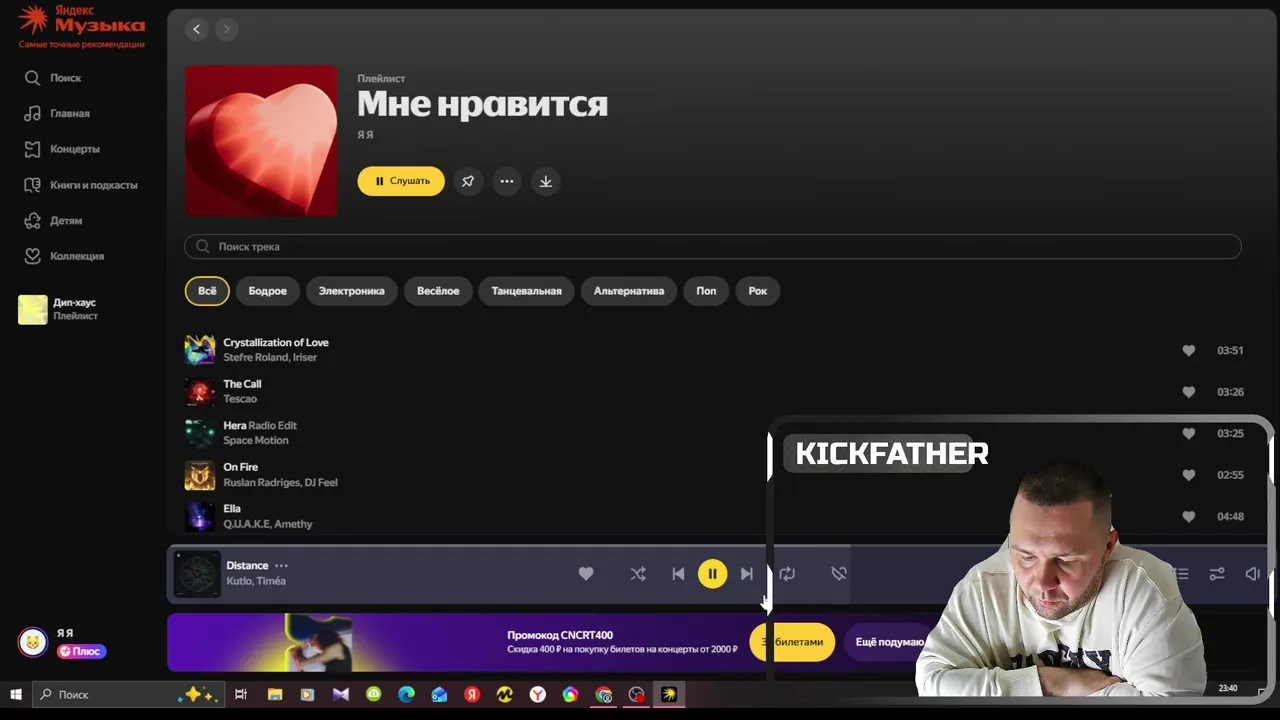Open the Детям section
1280x720 pixels.
pos(53,220)
